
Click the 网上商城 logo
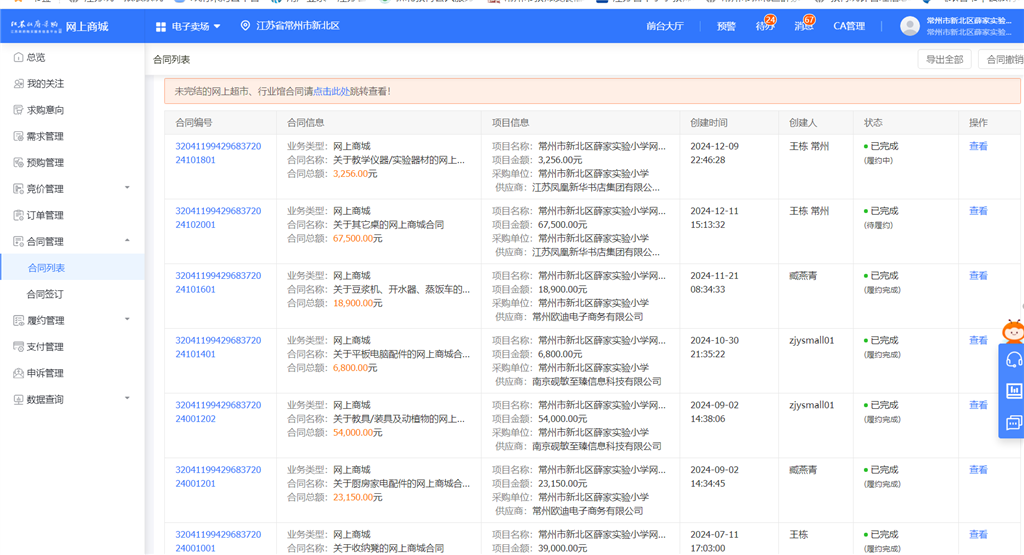coord(59,26)
